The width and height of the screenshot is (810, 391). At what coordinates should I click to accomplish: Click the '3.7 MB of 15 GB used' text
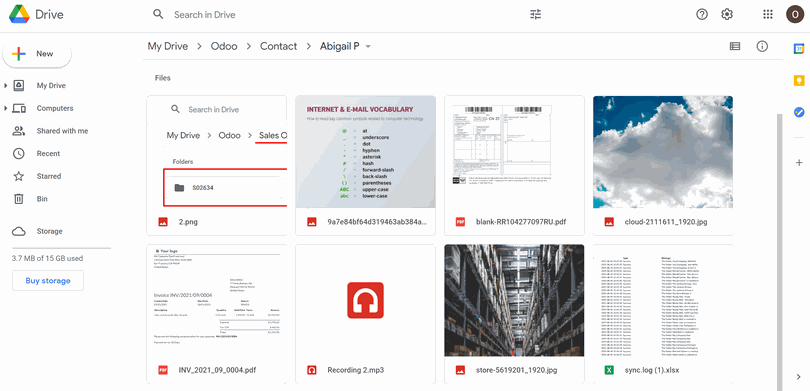point(48,258)
